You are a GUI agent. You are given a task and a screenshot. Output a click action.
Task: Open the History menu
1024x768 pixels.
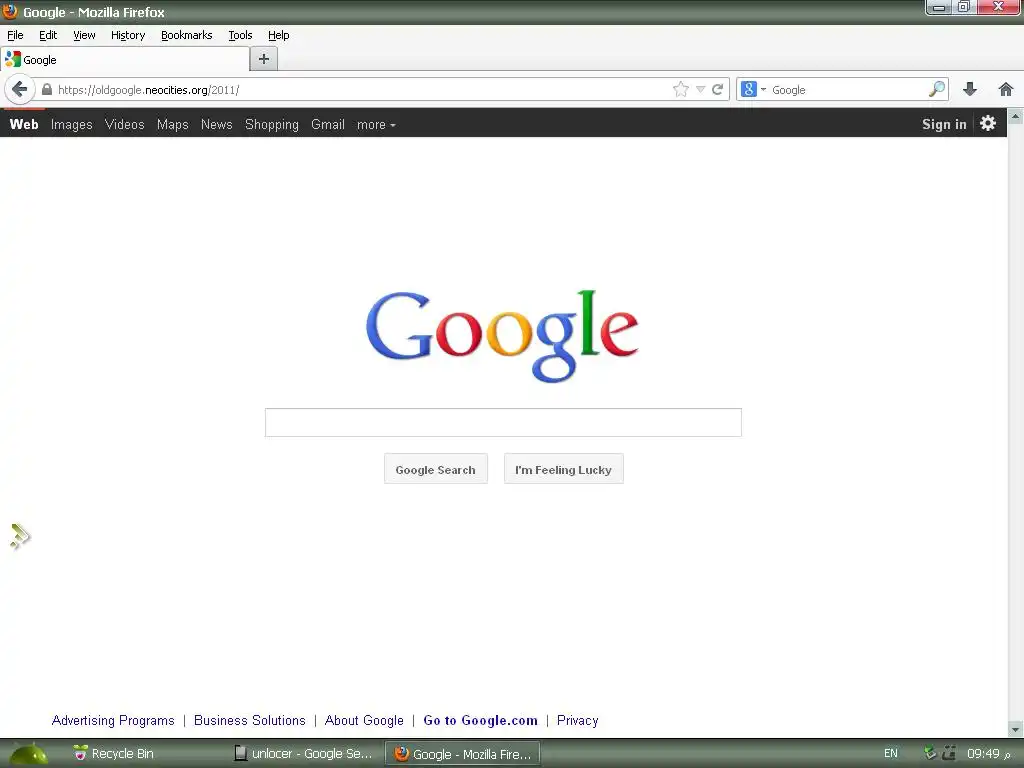click(x=127, y=35)
